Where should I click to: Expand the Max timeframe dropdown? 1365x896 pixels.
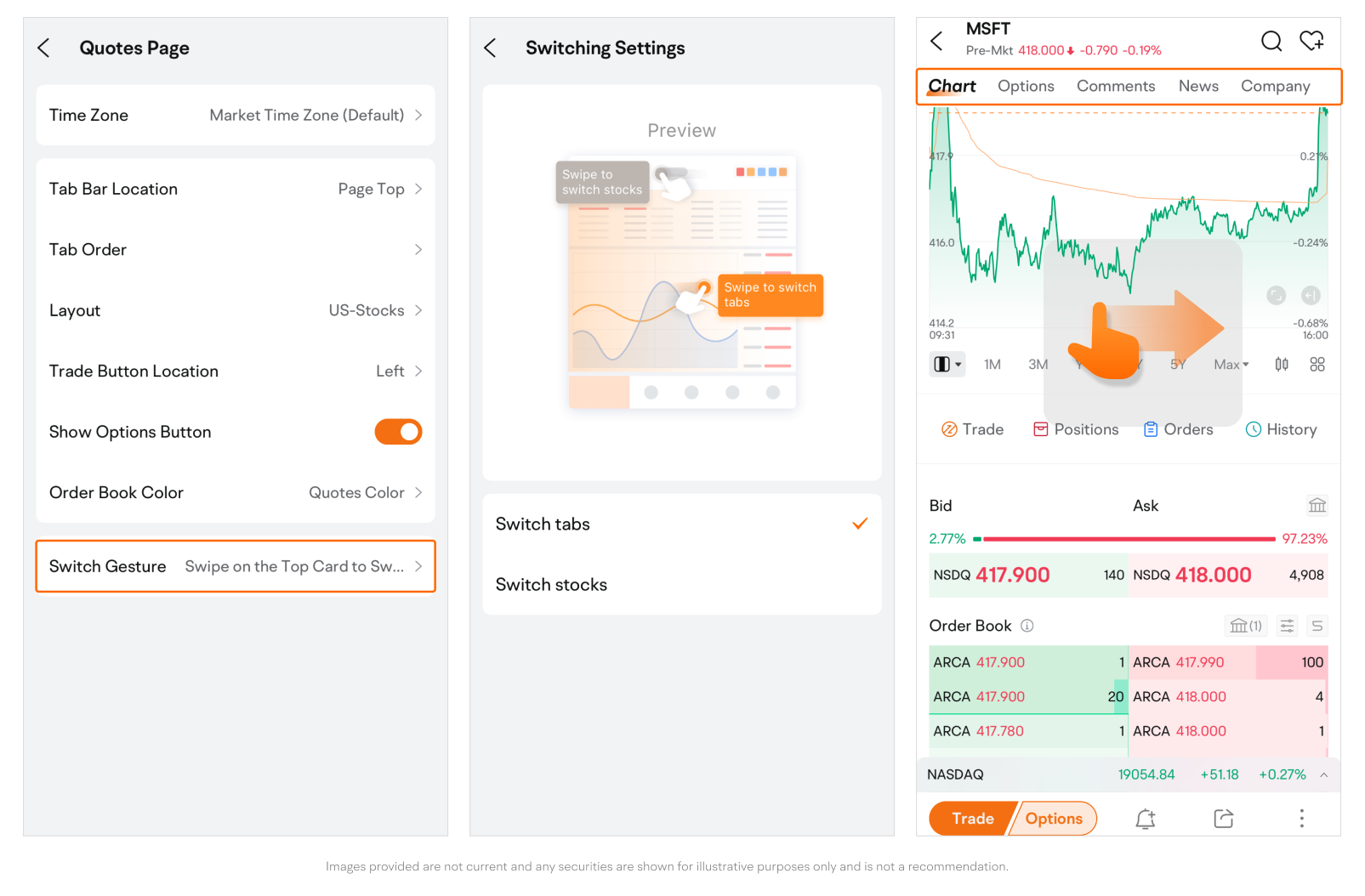1231,365
